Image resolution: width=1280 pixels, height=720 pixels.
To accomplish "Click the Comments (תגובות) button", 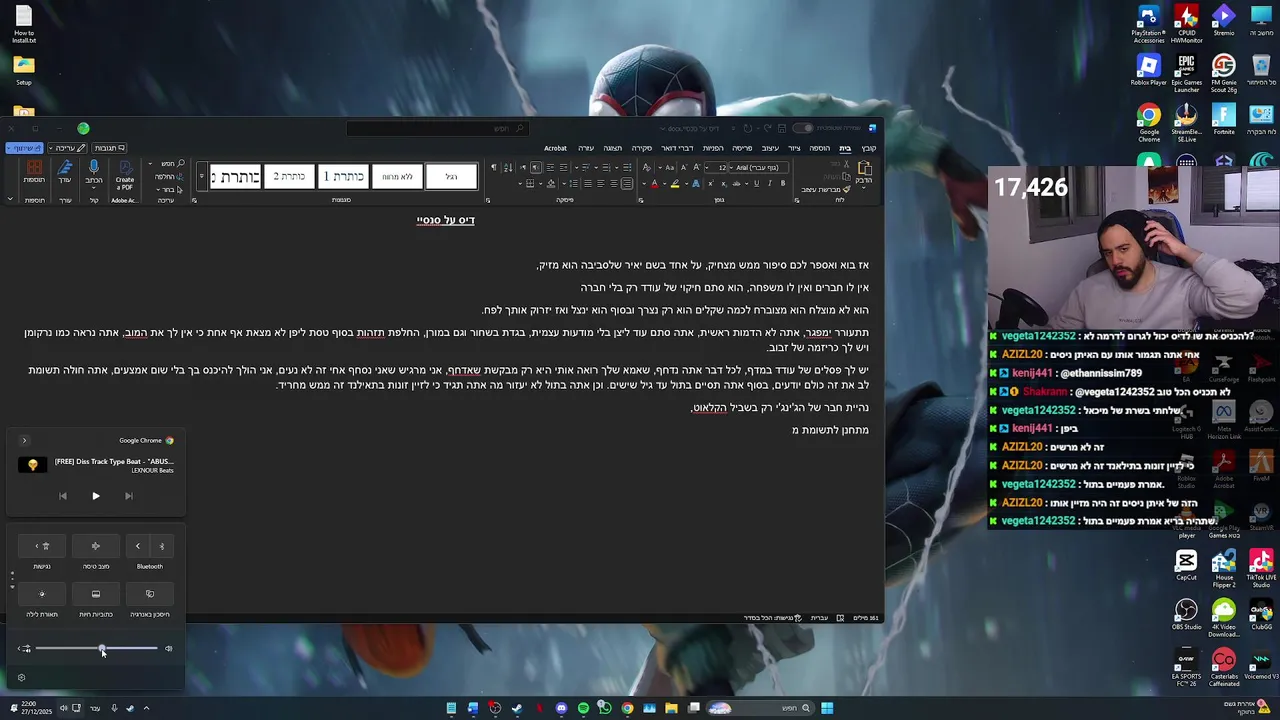I will tap(109, 148).
